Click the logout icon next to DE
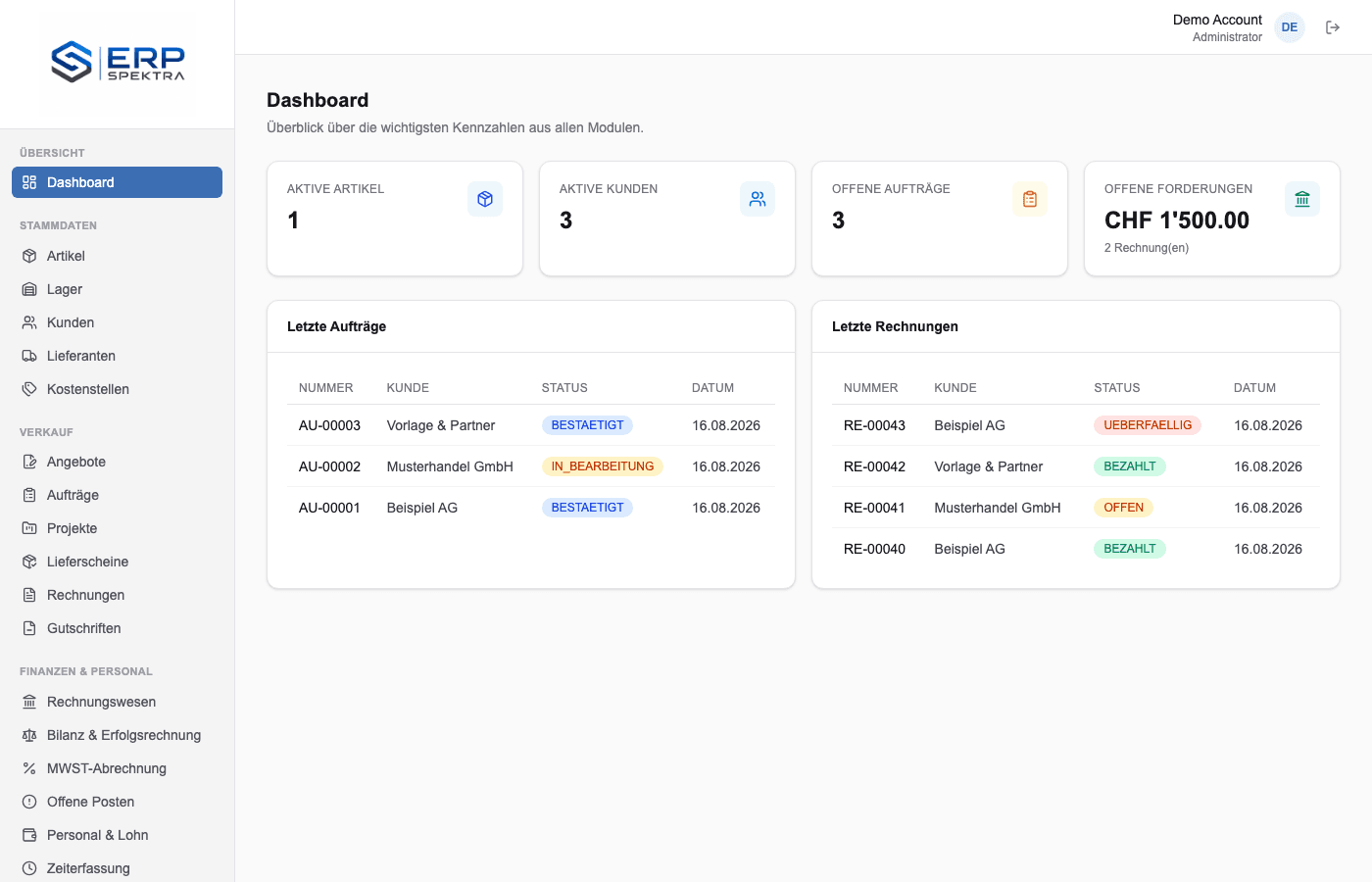Image resolution: width=1372 pixels, height=882 pixels. 1333,27
